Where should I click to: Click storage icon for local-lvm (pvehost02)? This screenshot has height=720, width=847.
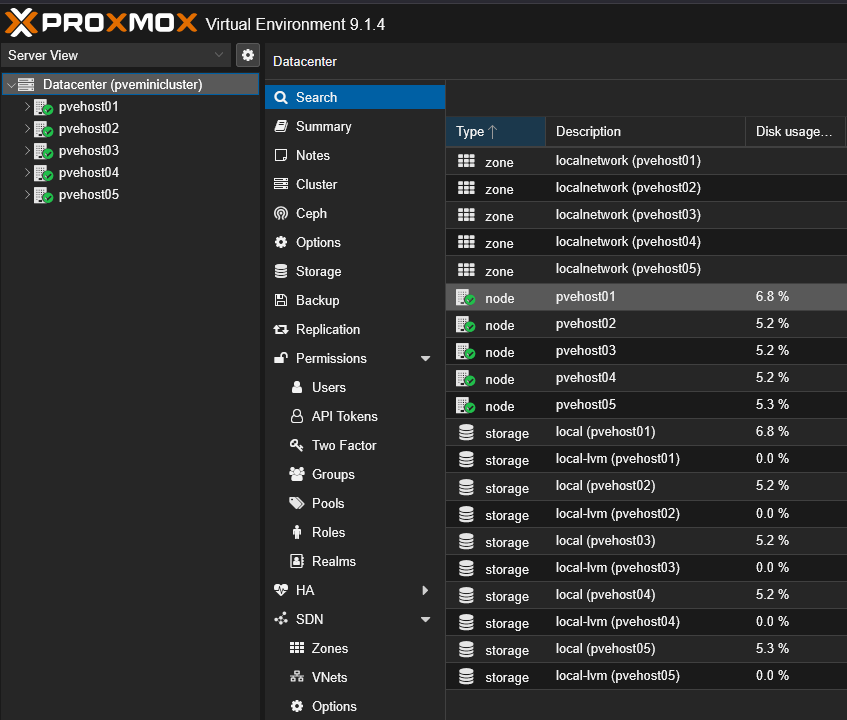[466, 514]
